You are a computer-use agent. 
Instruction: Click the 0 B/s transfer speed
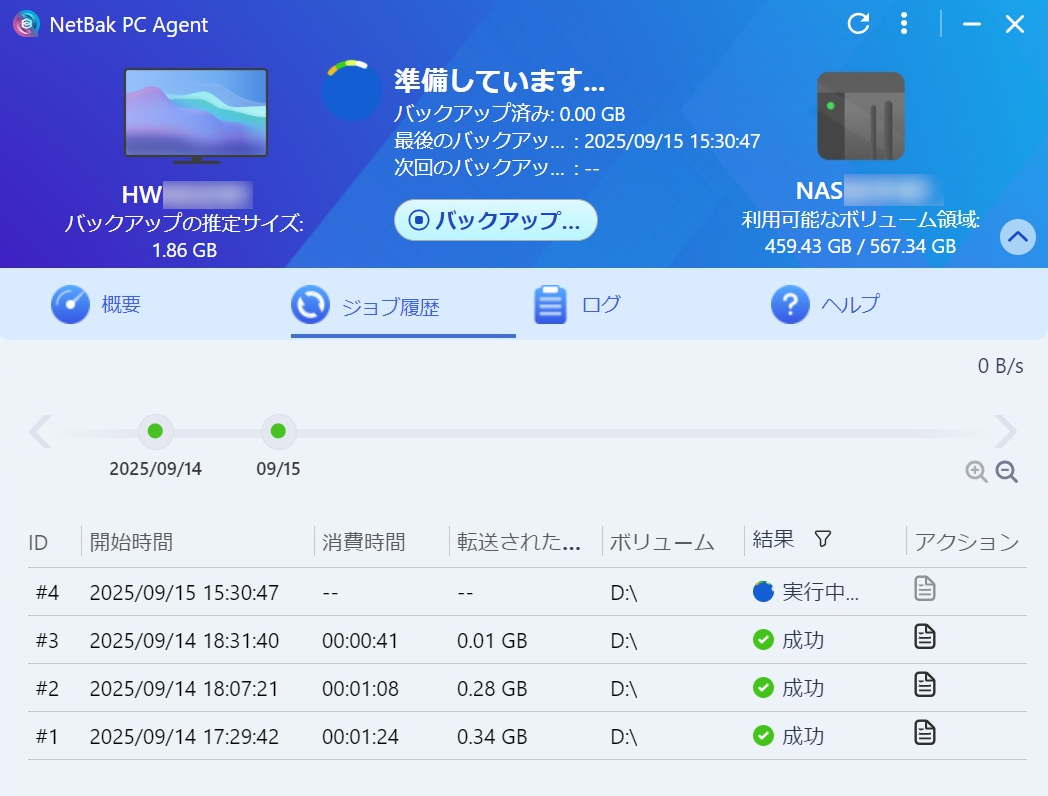(1001, 366)
